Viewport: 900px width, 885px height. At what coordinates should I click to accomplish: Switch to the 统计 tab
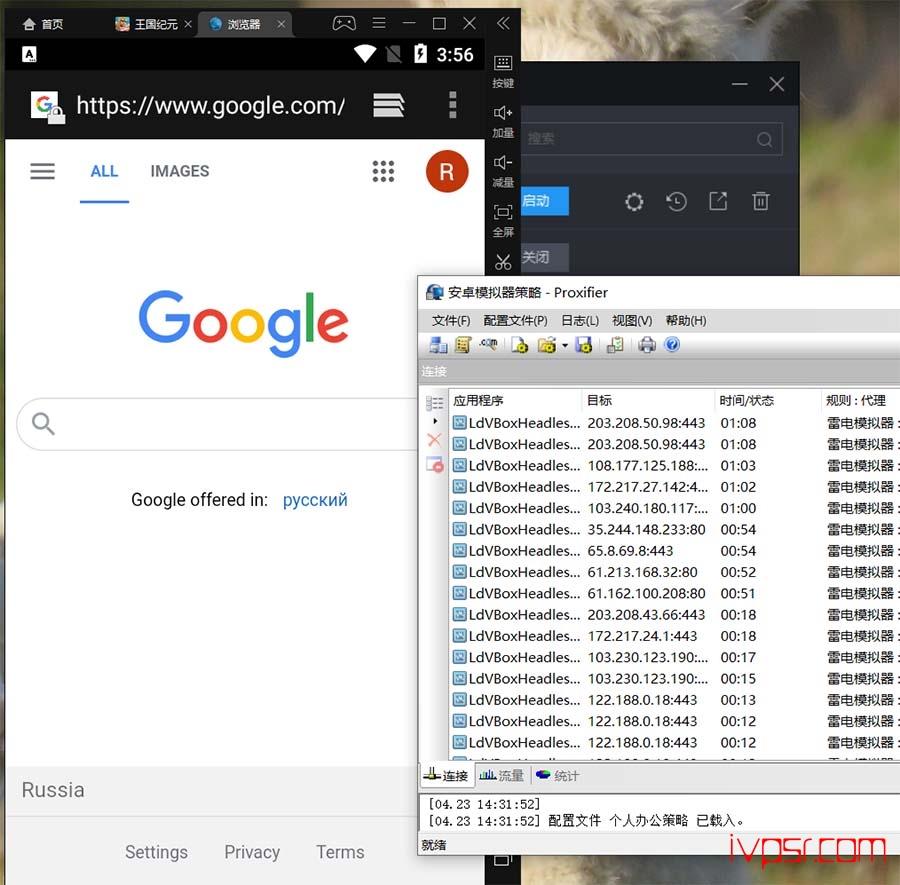point(557,776)
